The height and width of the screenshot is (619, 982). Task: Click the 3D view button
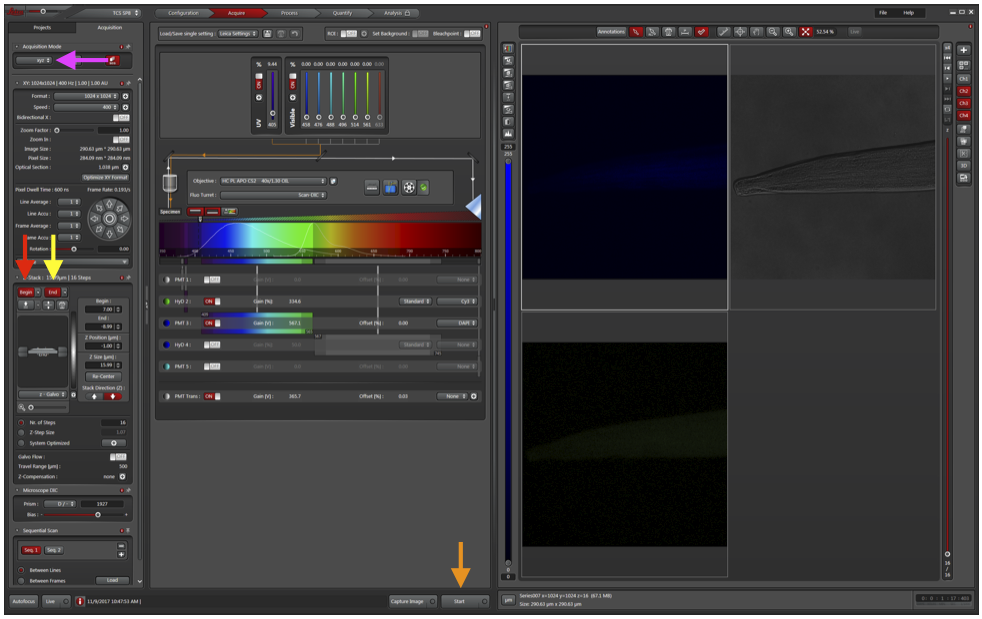(963, 165)
